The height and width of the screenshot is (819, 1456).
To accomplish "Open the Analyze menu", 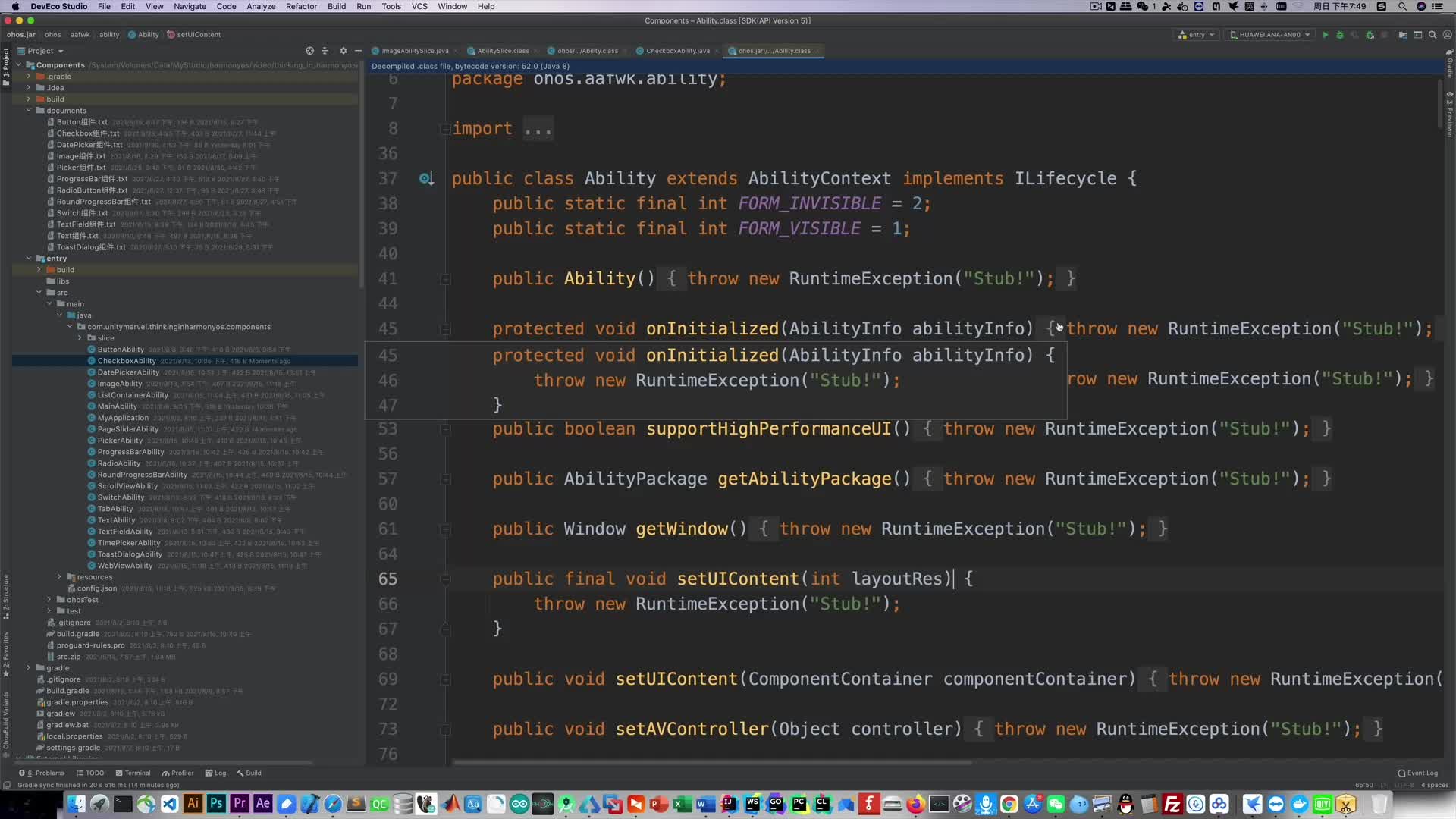I will (x=261, y=6).
